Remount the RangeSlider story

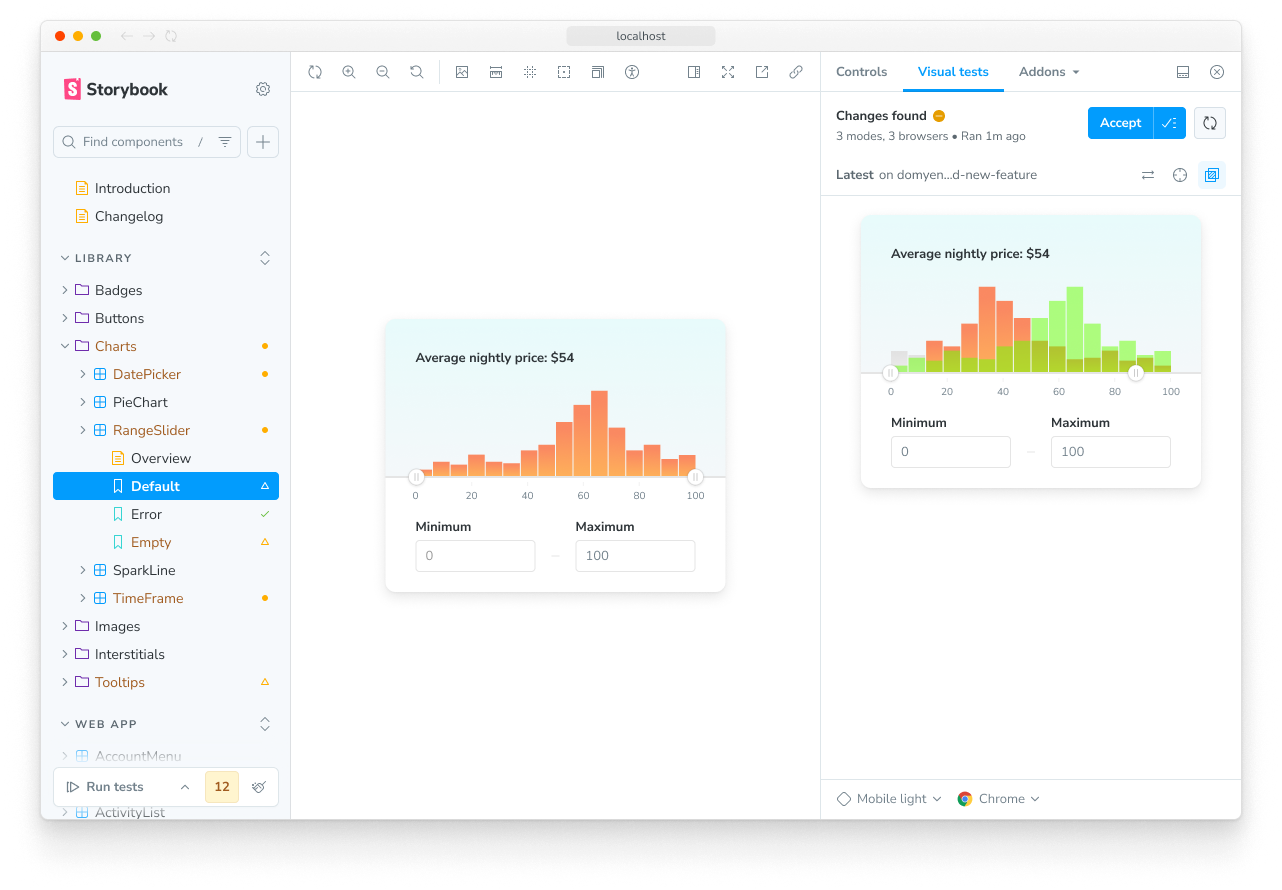coord(315,72)
